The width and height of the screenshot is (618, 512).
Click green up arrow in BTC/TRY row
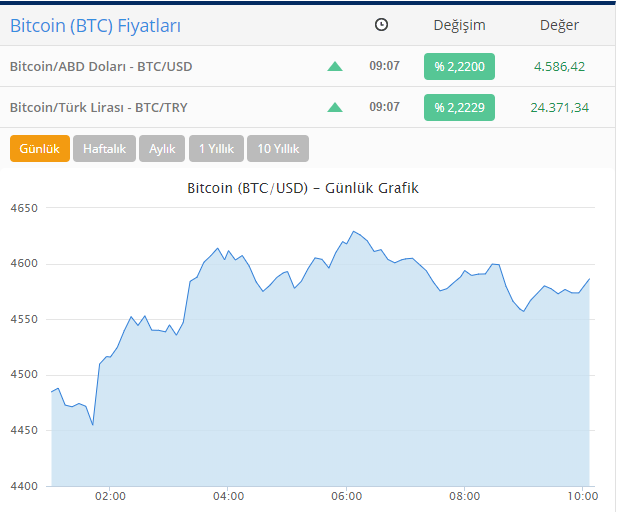click(x=335, y=107)
